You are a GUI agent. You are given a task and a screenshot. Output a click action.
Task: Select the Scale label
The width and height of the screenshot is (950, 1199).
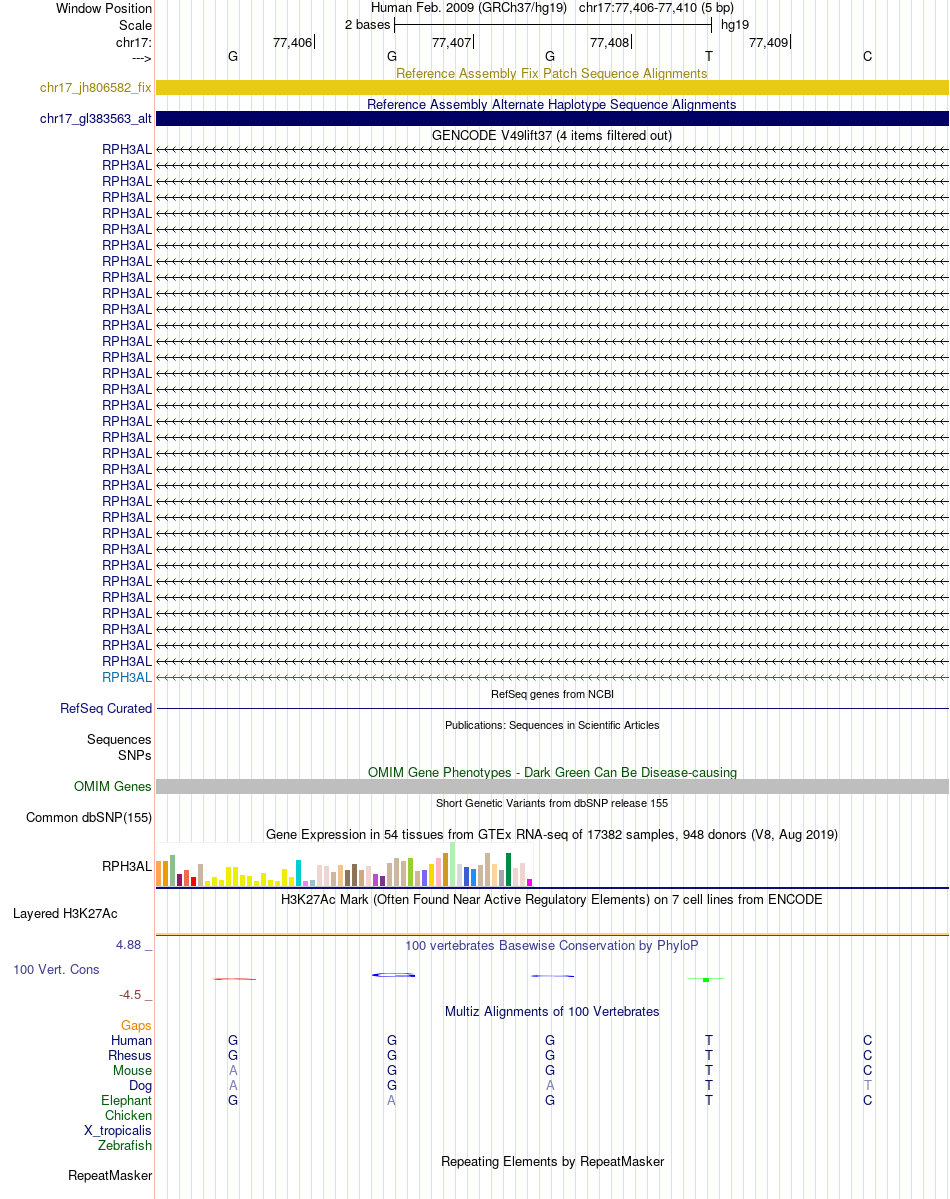point(135,25)
